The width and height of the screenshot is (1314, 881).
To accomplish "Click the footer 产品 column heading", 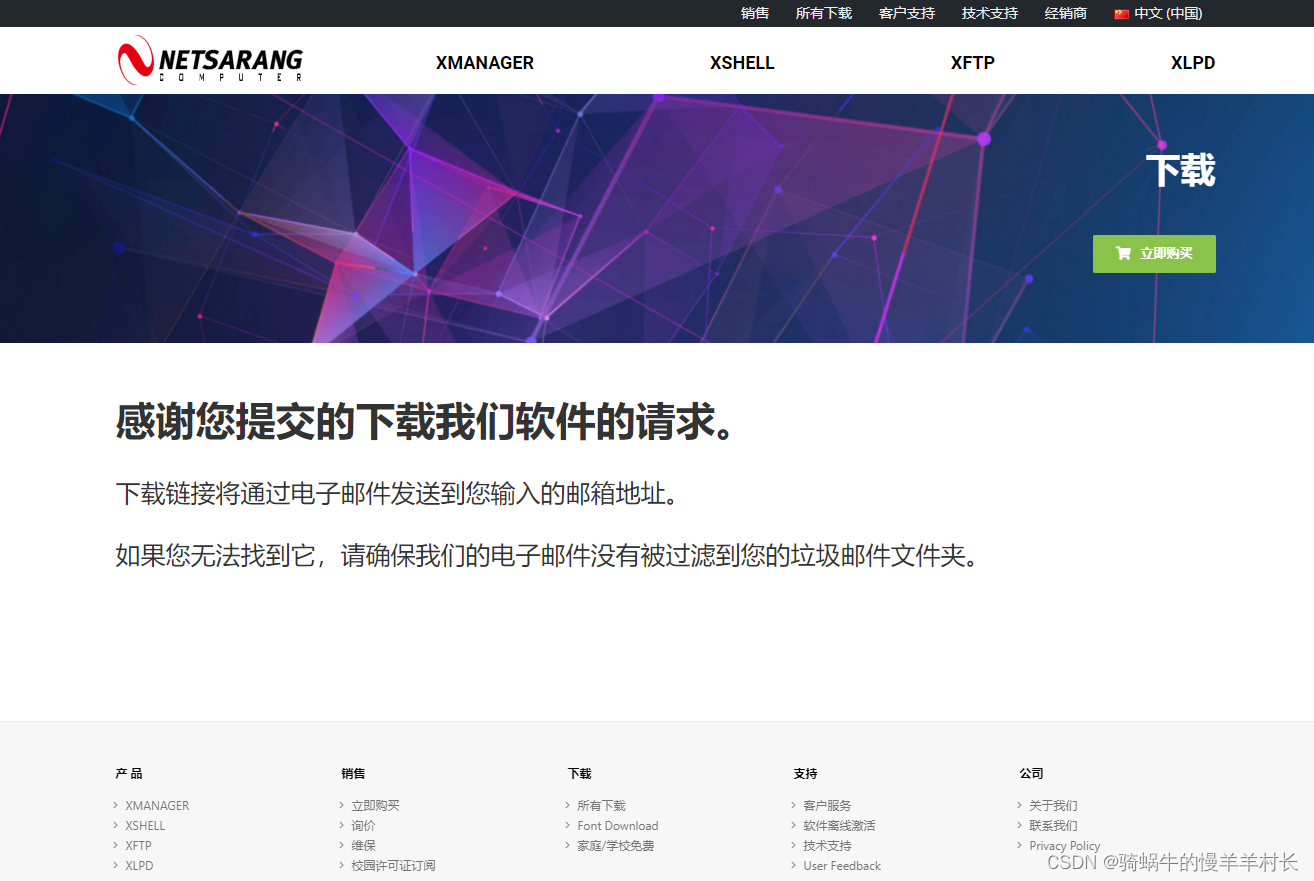I will pyautogui.click(x=129, y=773).
